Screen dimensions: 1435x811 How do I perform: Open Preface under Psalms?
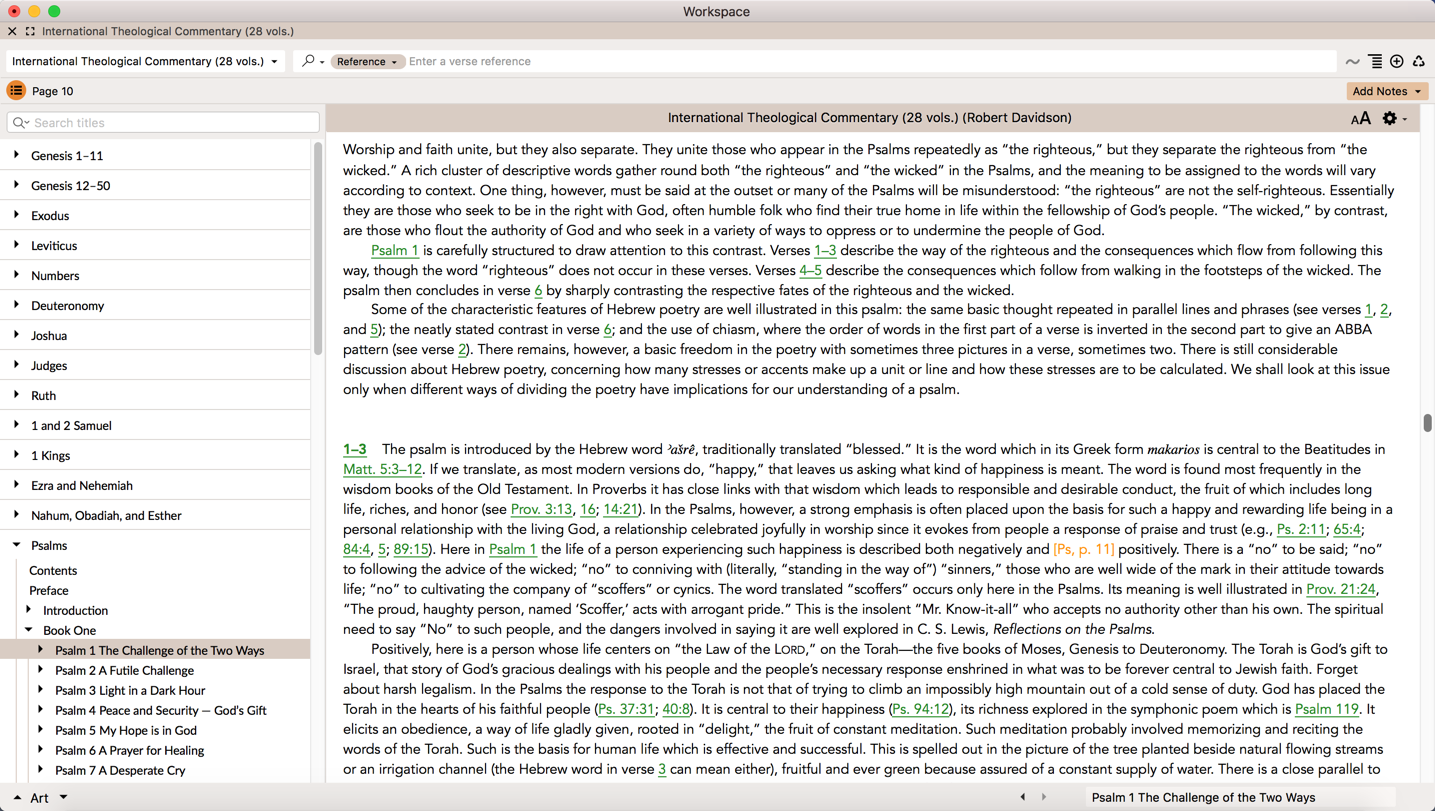[49, 591]
